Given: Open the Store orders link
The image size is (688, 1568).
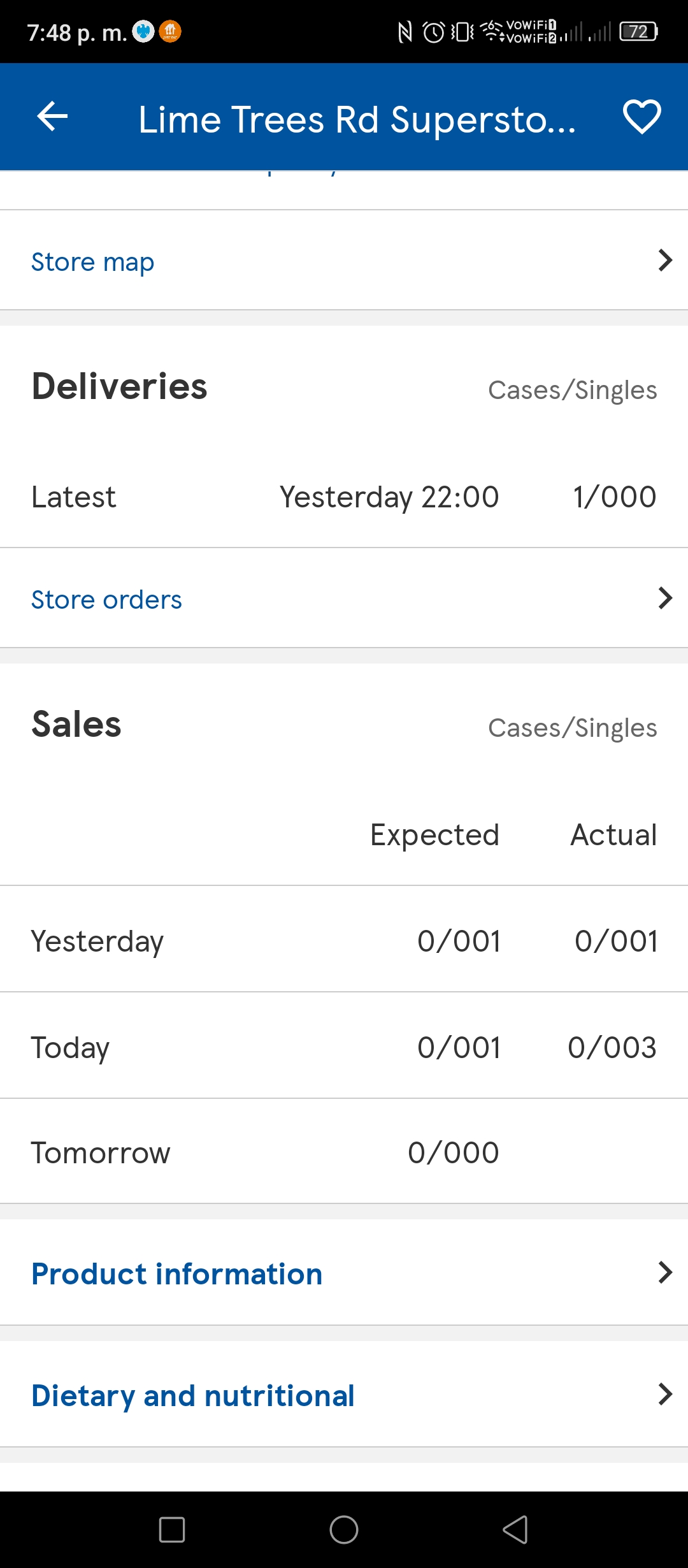Looking at the screenshot, I should point(106,599).
